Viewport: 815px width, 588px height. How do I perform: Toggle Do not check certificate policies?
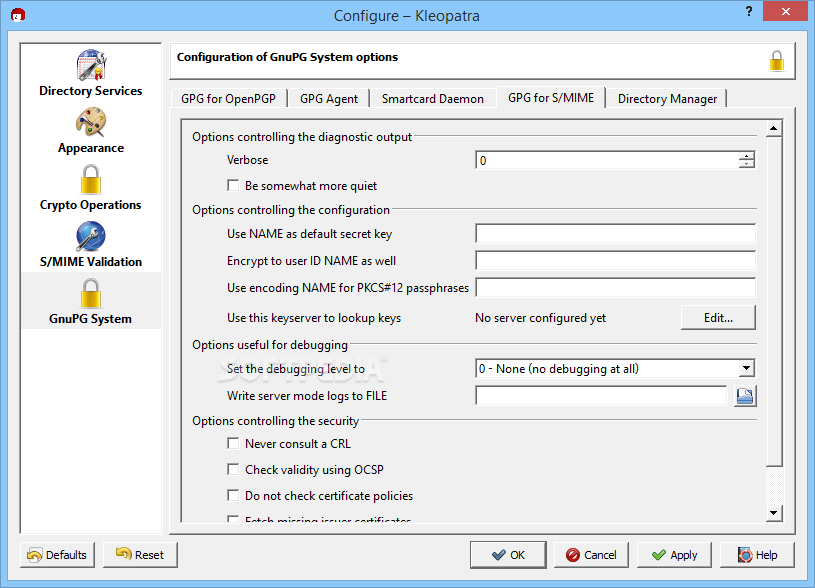(233, 495)
